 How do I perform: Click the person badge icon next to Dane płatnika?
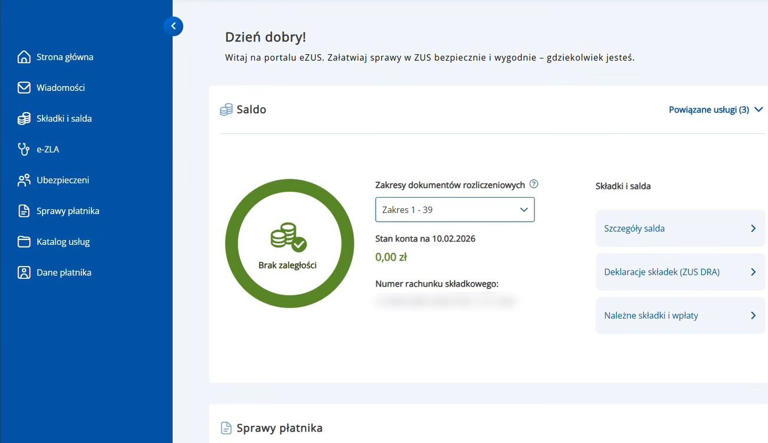point(24,272)
